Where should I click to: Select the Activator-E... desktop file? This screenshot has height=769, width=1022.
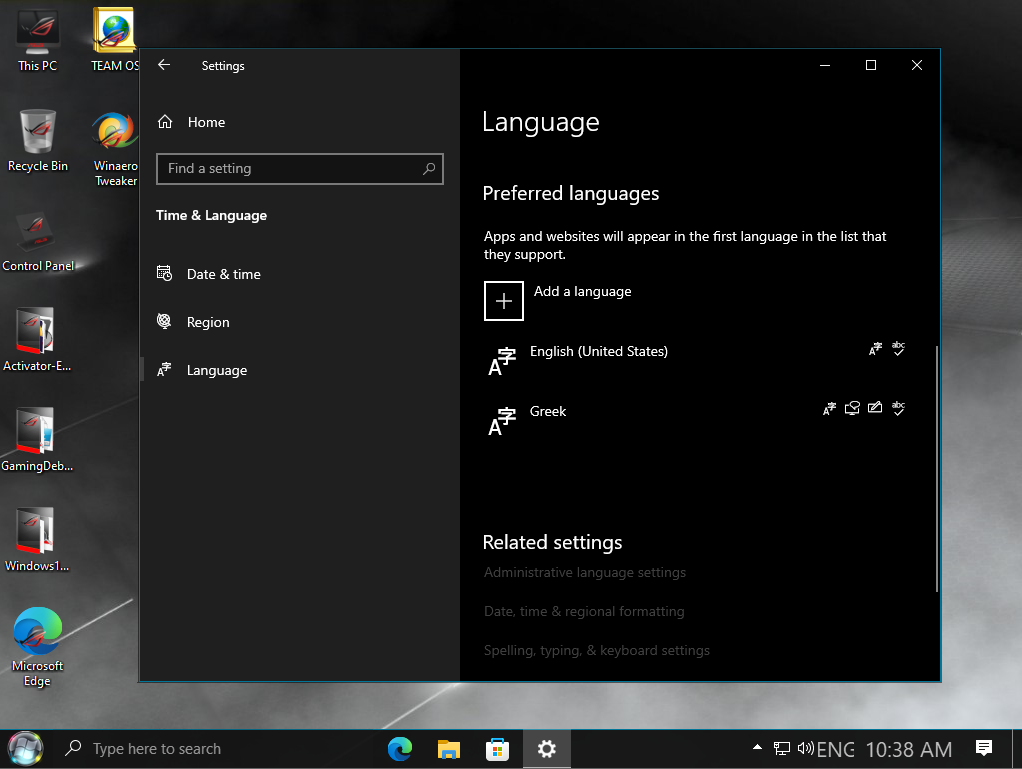pos(37,340)
